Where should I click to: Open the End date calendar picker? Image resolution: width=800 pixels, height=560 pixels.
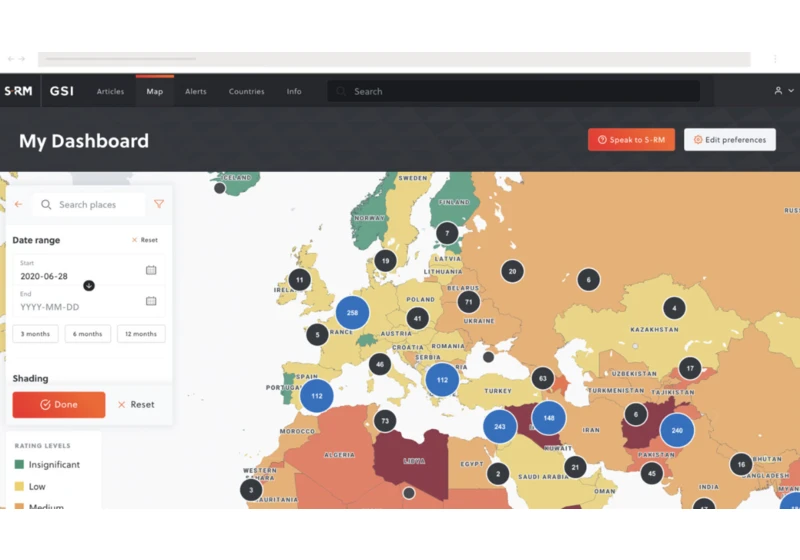point(151,301)
